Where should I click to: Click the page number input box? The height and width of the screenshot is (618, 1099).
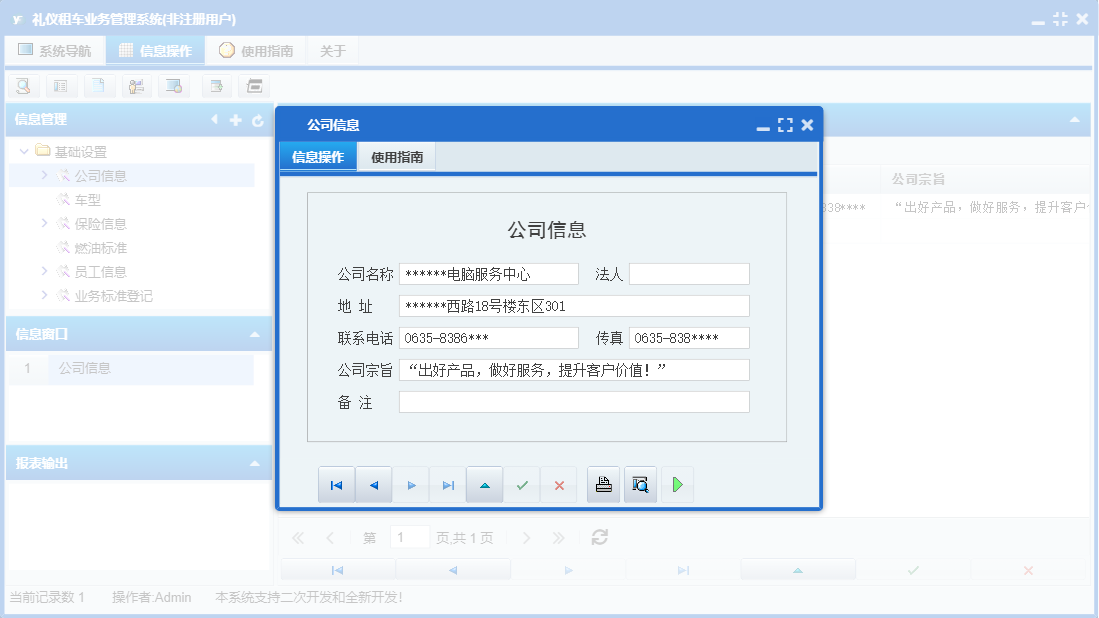click(410, 537)
